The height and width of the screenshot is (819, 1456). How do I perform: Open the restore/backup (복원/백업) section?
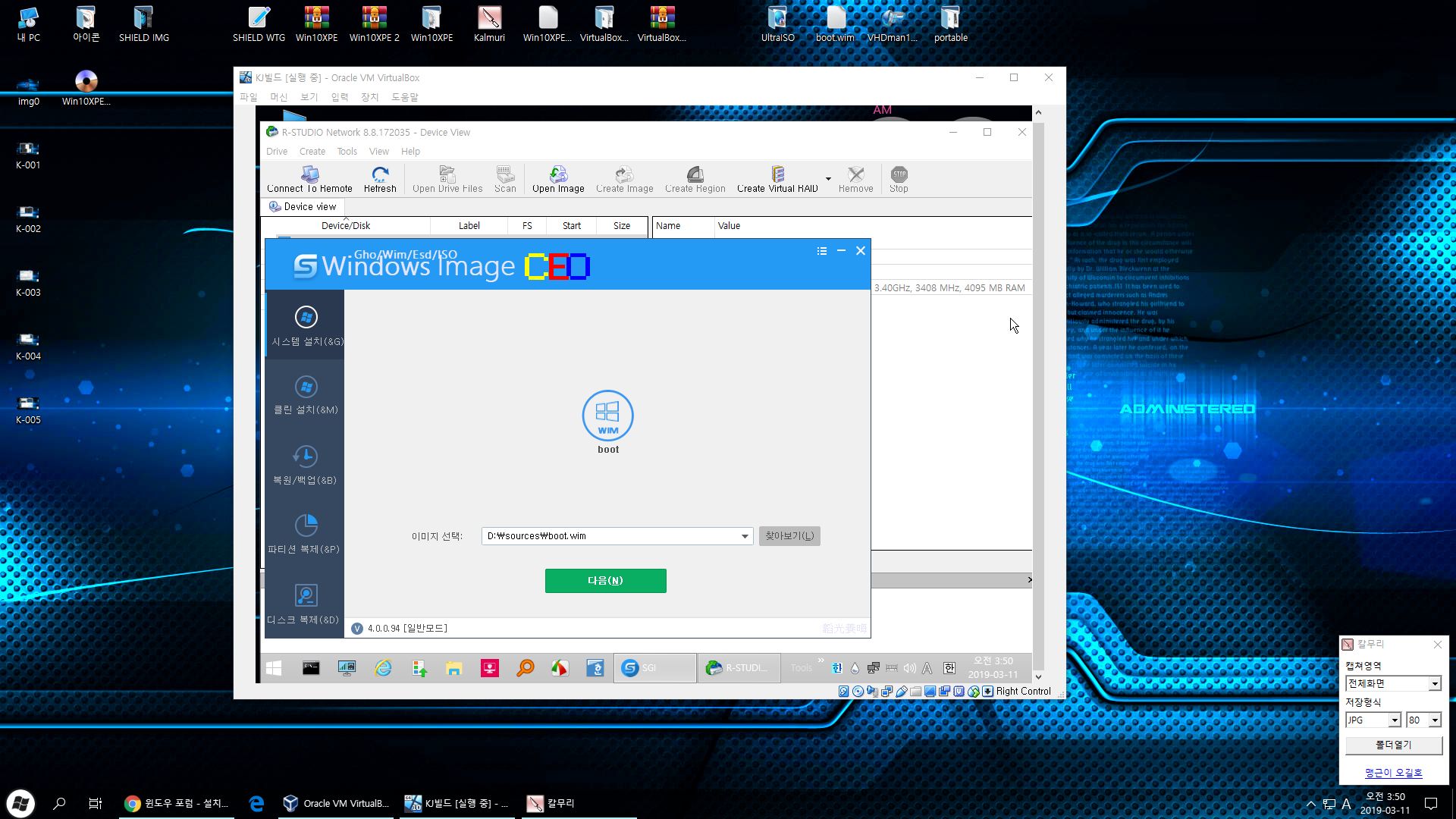[305, 465]
